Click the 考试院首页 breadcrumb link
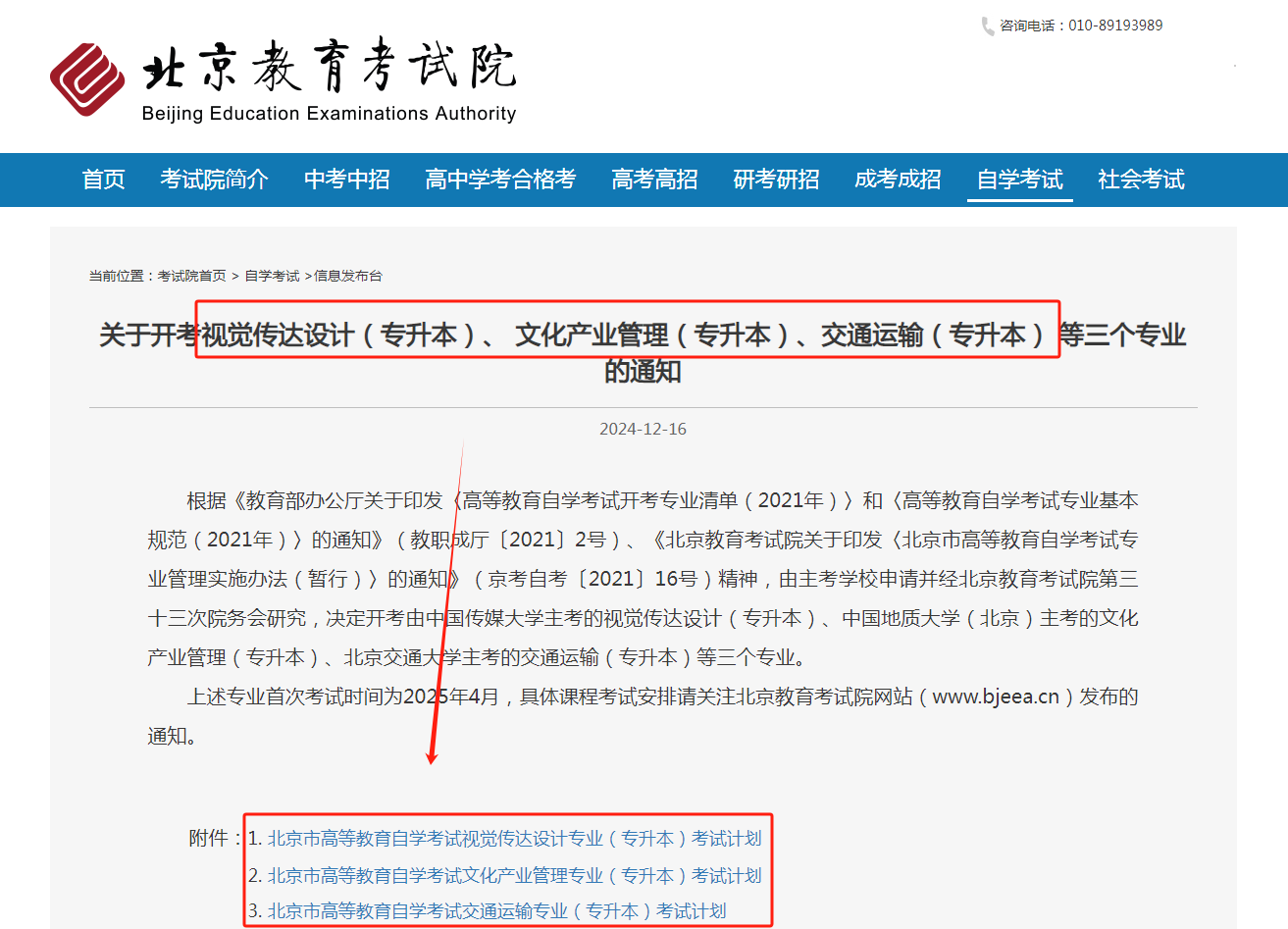The height and width of the screenshot is (929, 1288). pyautogui.click(x=191, y=277)
